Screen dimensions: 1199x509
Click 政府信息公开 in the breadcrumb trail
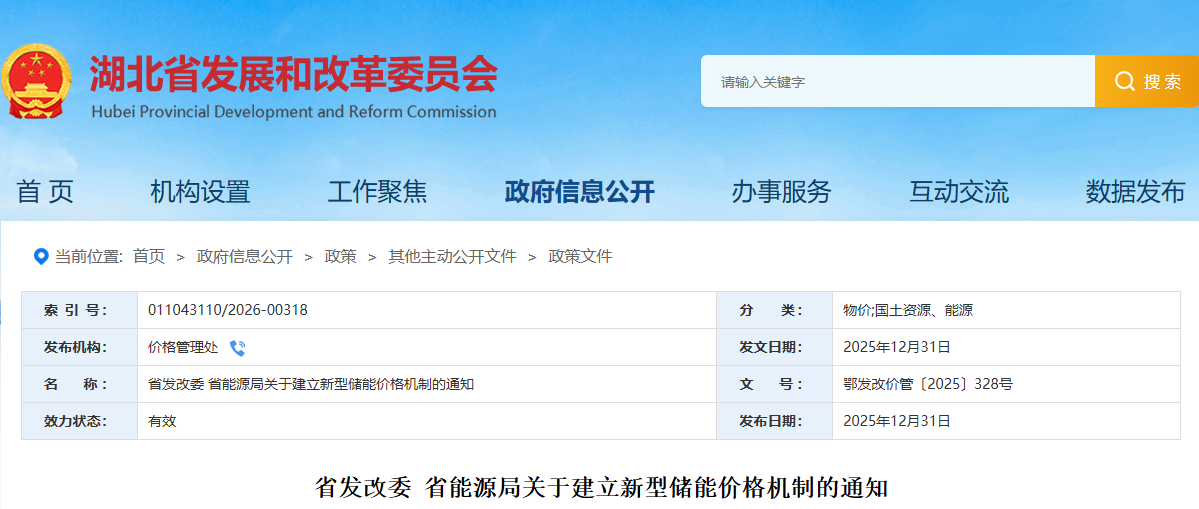[x=245, y=257]
